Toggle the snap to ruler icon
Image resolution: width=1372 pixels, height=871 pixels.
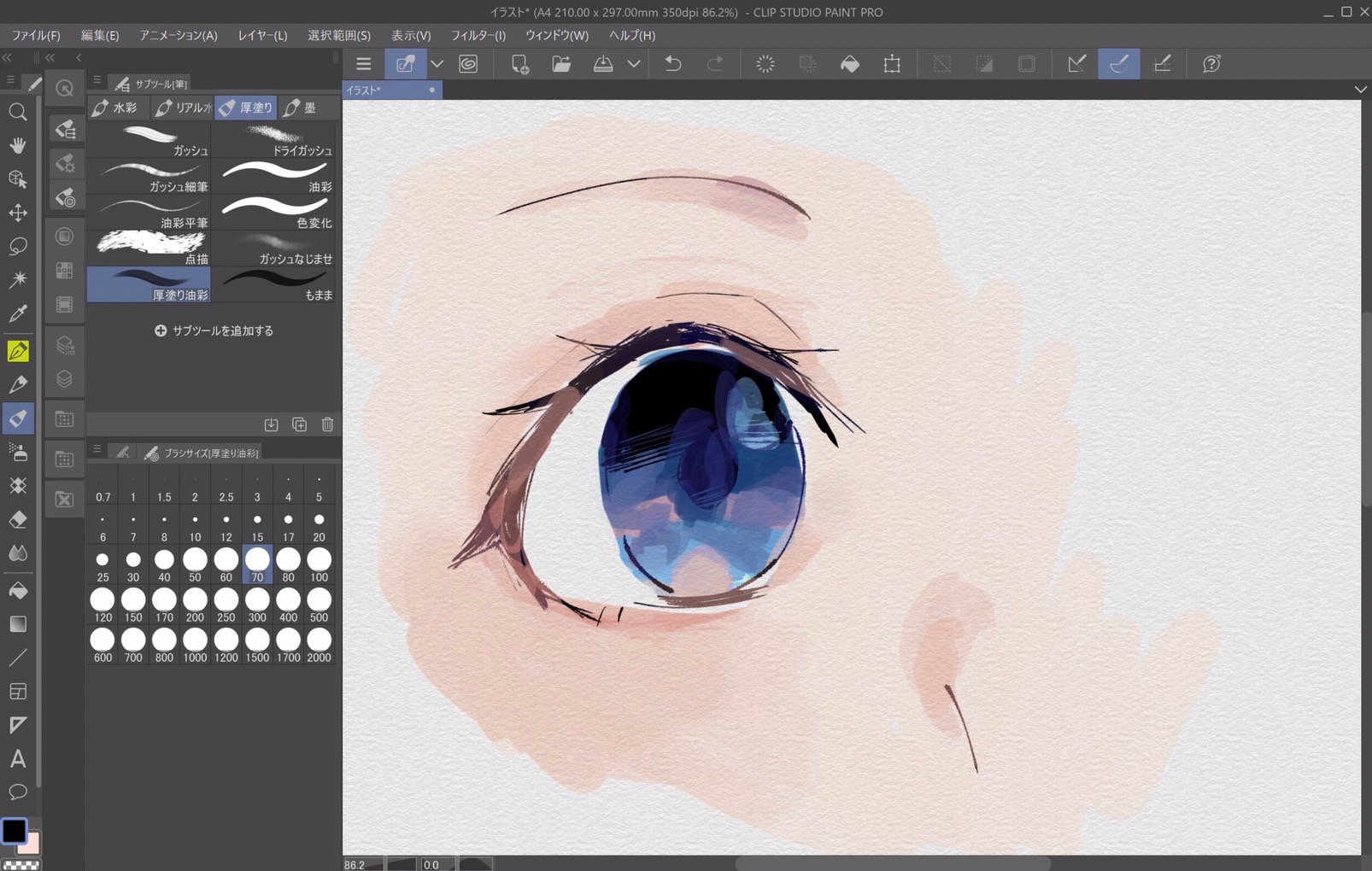point(1077,64)
